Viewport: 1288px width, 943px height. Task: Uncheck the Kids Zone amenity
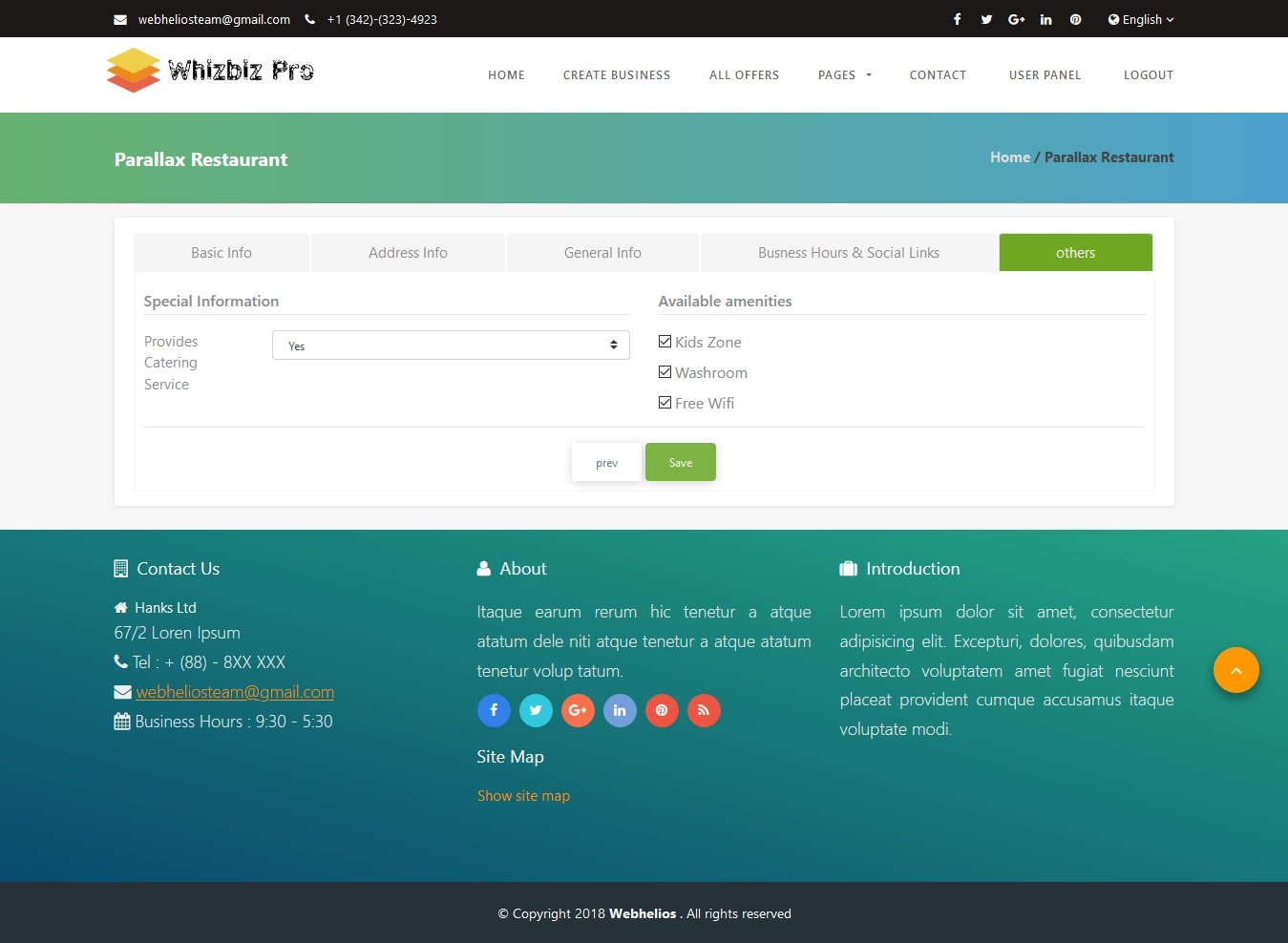click(665, 342)
